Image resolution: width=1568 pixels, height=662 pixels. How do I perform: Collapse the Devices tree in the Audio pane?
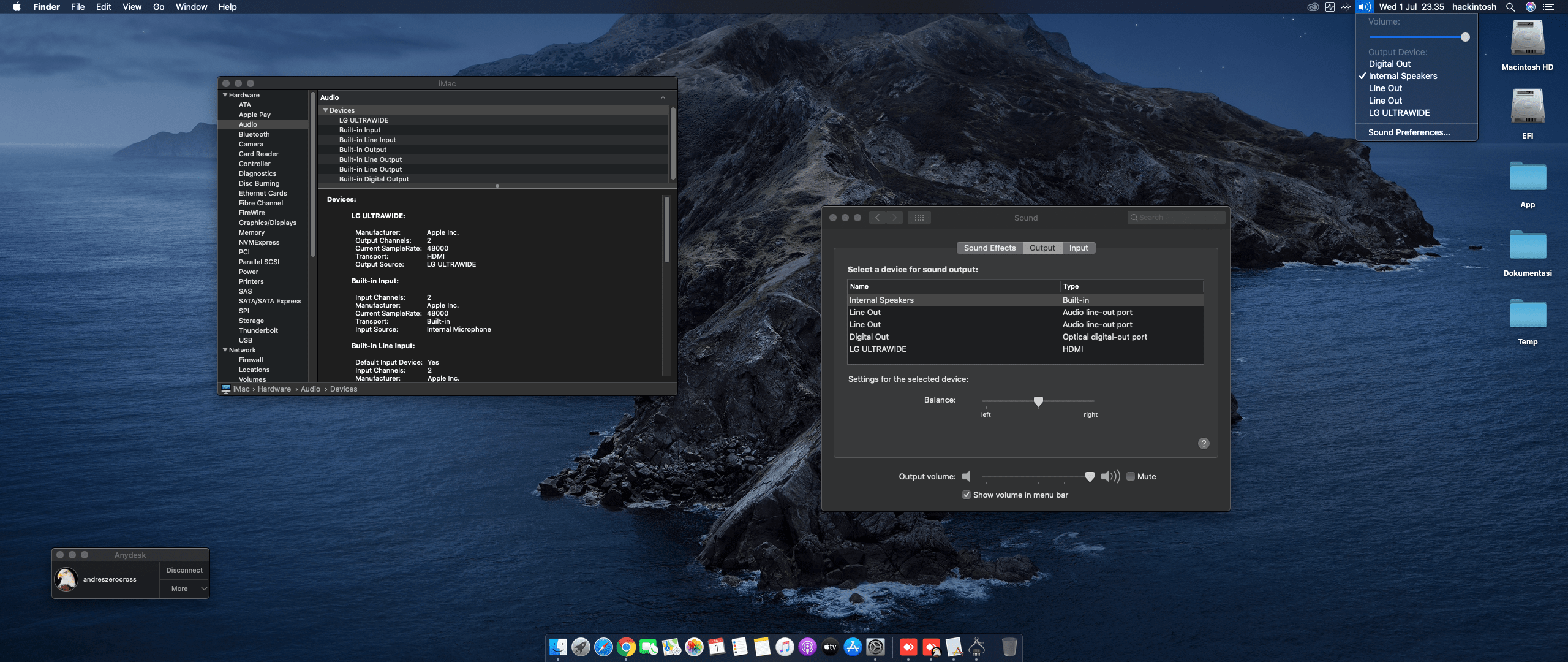pos(325,110)
